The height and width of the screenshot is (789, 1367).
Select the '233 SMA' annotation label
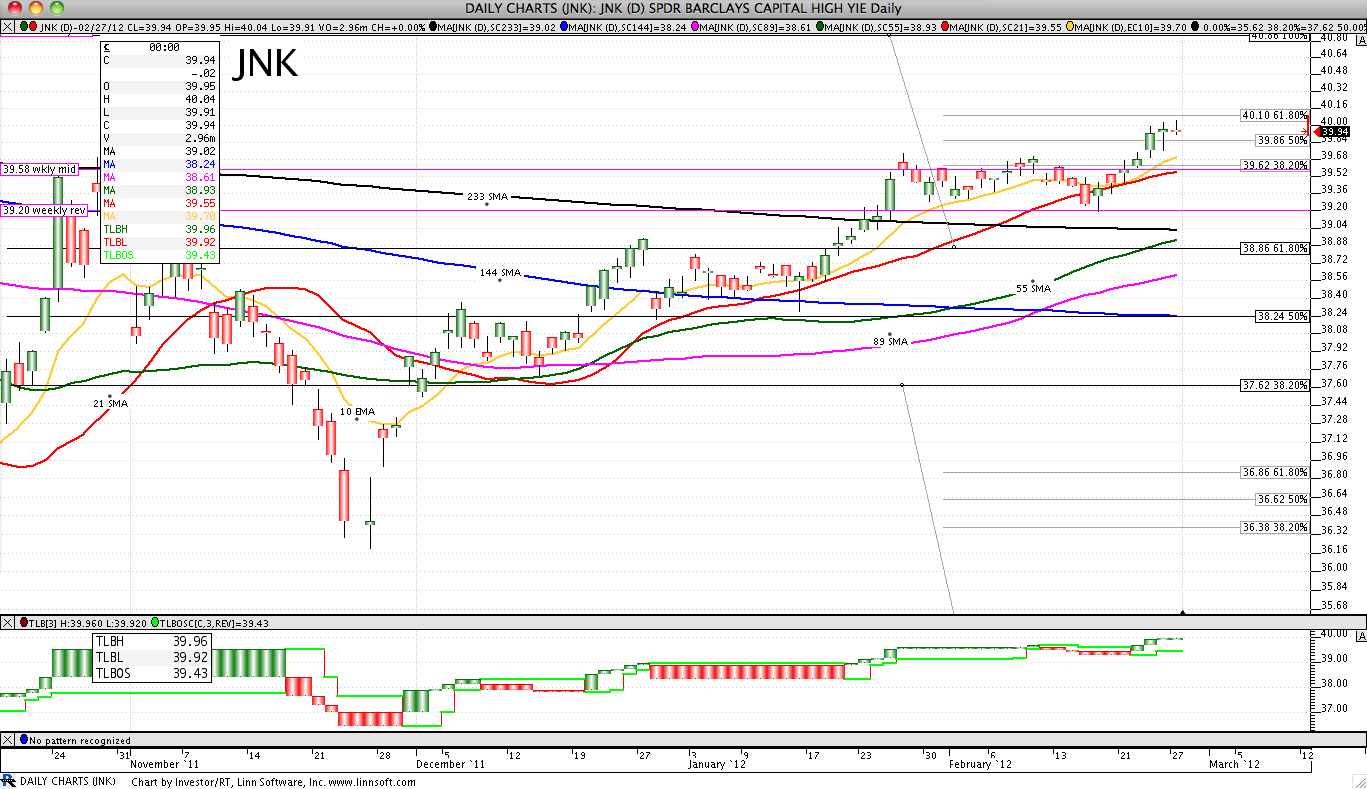(488, 196)
